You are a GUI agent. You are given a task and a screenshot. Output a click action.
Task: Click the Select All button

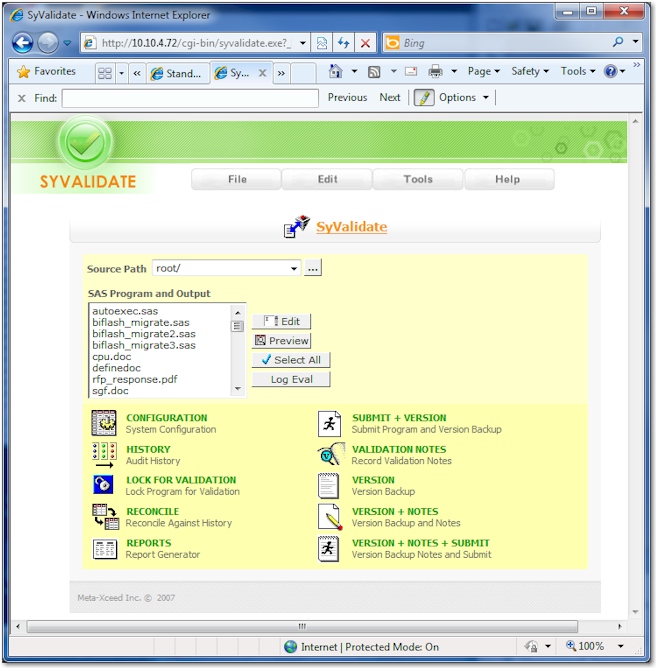pyautogui.click(x=291, y=360)
